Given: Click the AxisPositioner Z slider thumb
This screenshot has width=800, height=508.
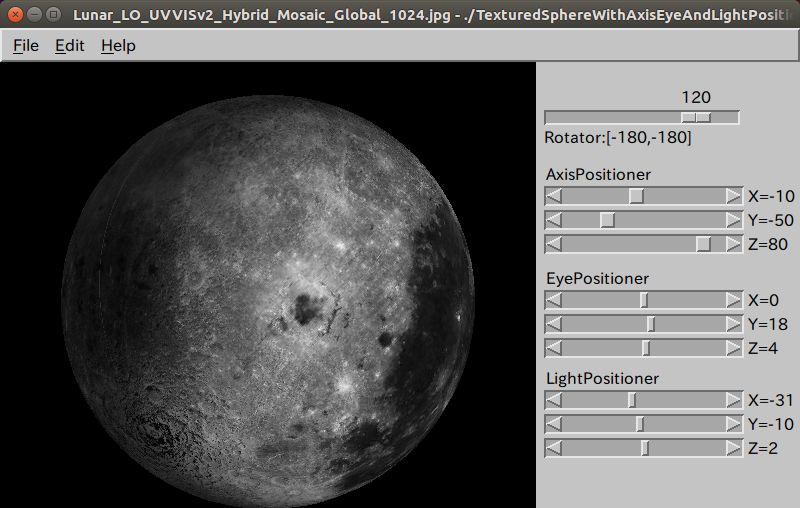Looking at the screenshot, I should click(704, 244).
